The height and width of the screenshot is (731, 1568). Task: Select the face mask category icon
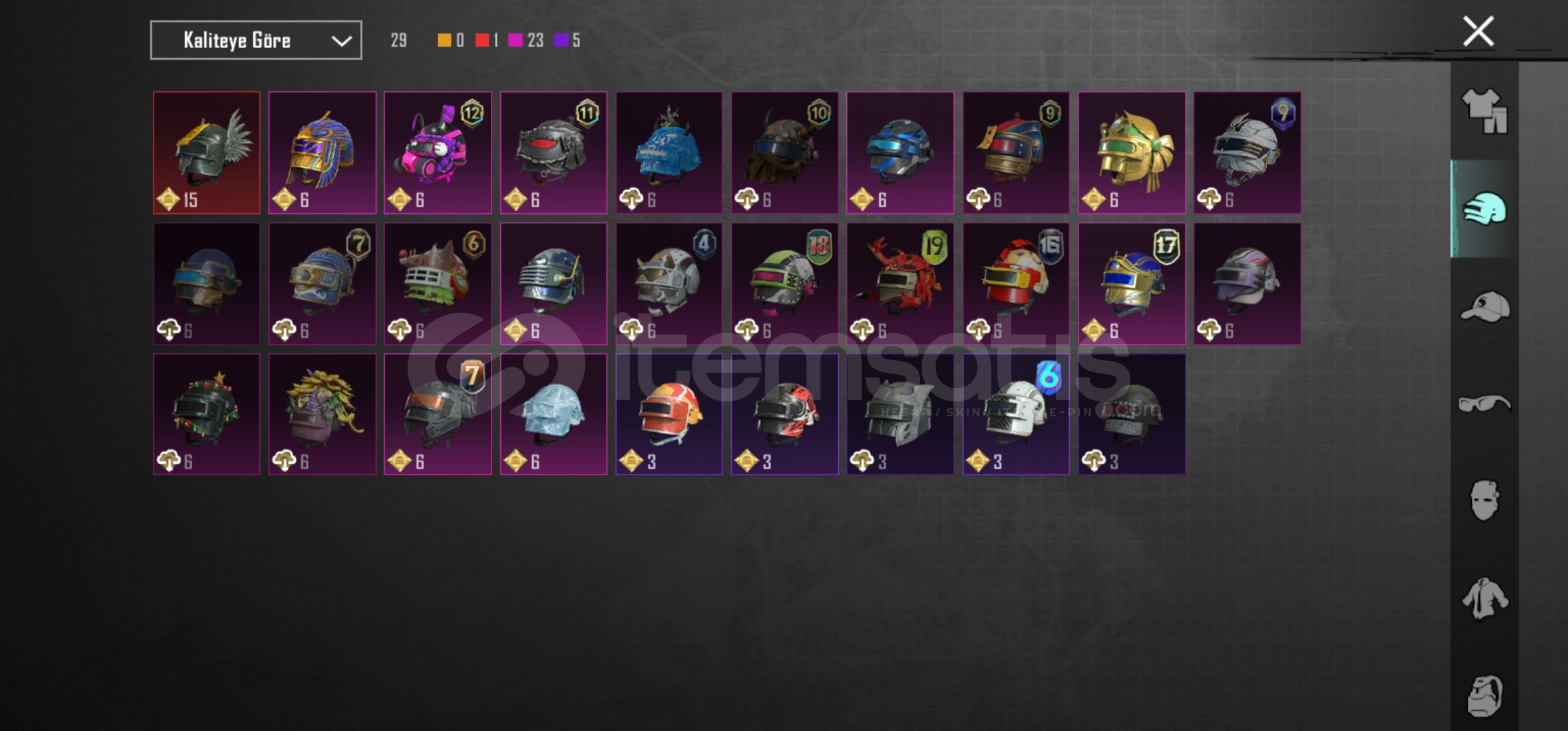1484,500
